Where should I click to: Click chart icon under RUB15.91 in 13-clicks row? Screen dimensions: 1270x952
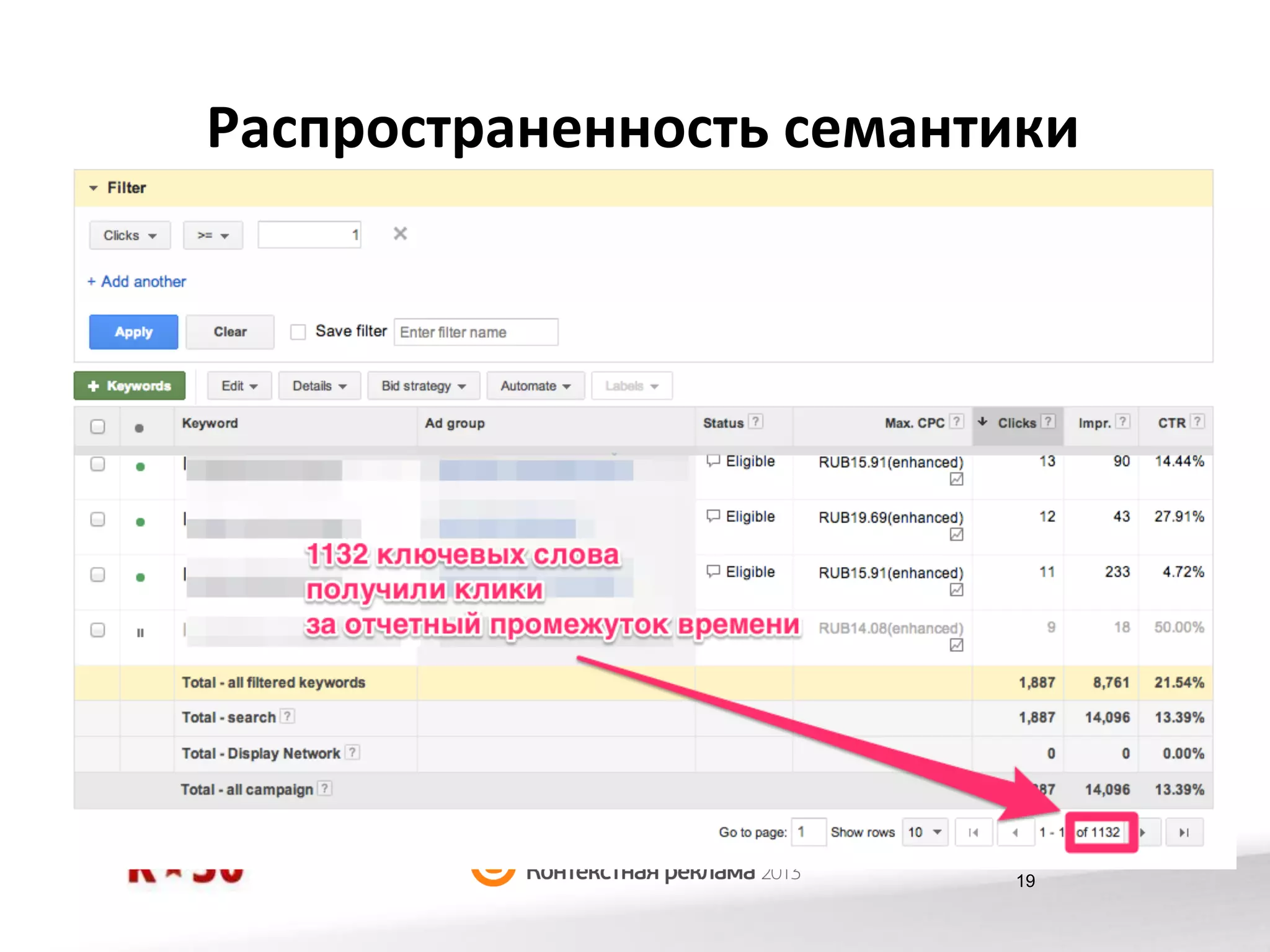tap(957, 479)
